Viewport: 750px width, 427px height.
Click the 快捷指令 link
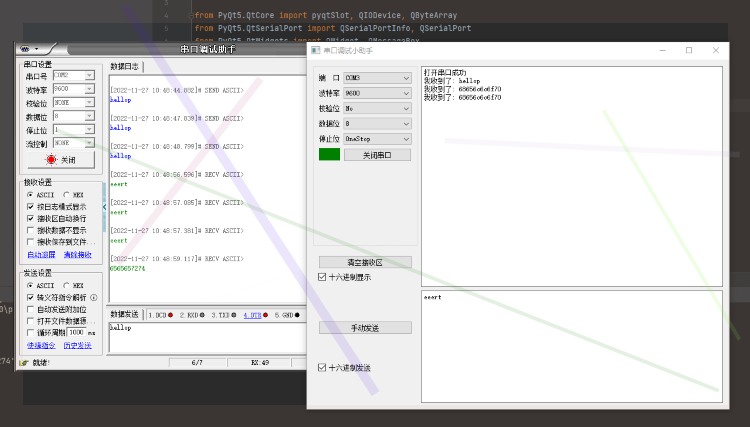(x=42, y=345)
